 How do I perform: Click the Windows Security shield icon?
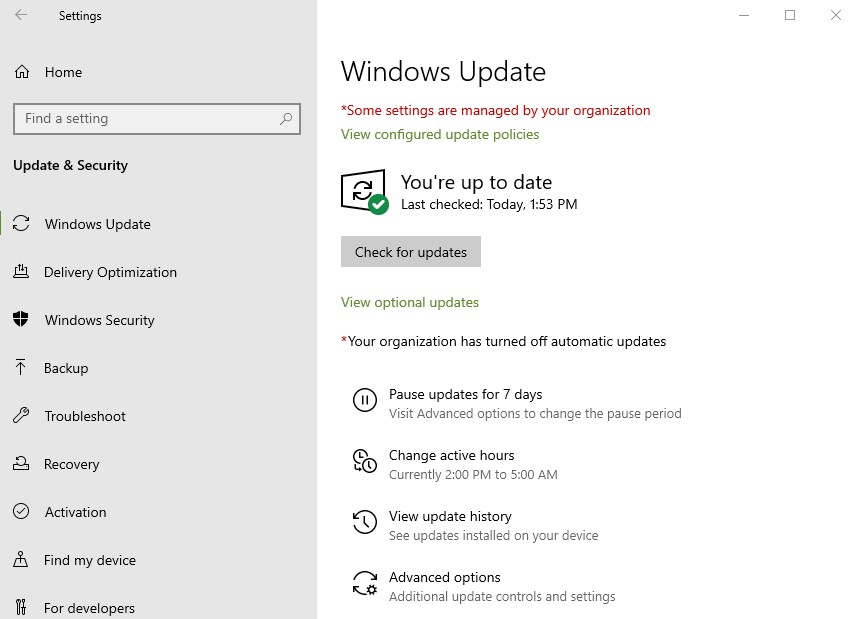[x=21, y=319]
